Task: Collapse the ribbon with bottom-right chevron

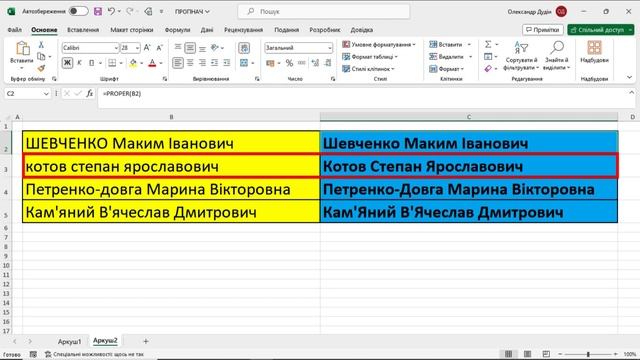Action: [629, 77]
